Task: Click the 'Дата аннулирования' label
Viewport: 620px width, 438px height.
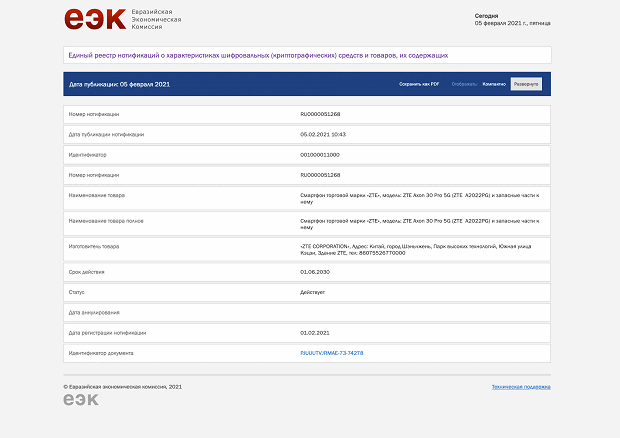Action: 94,313
